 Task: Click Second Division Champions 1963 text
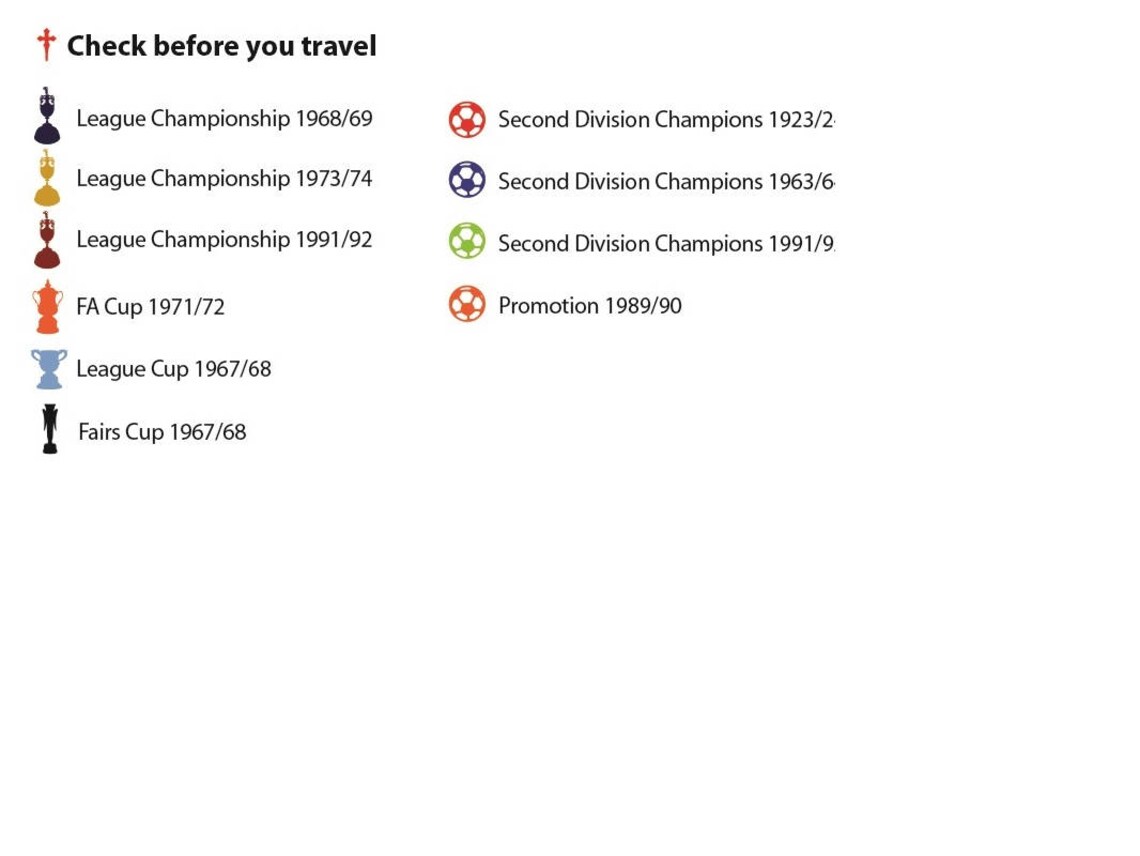(666, 181)
